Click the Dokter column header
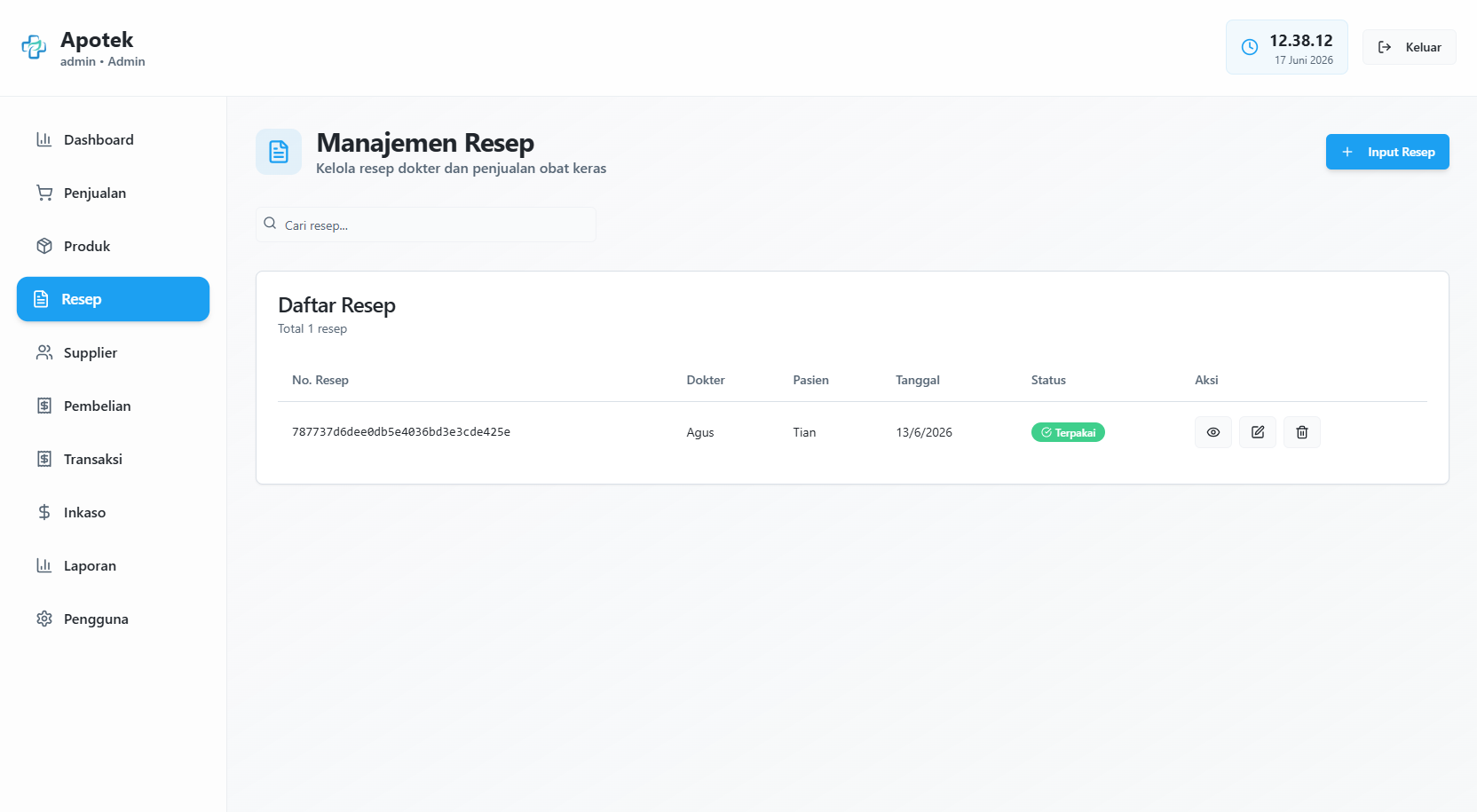Screen dimensions: 1477x812 706,380
